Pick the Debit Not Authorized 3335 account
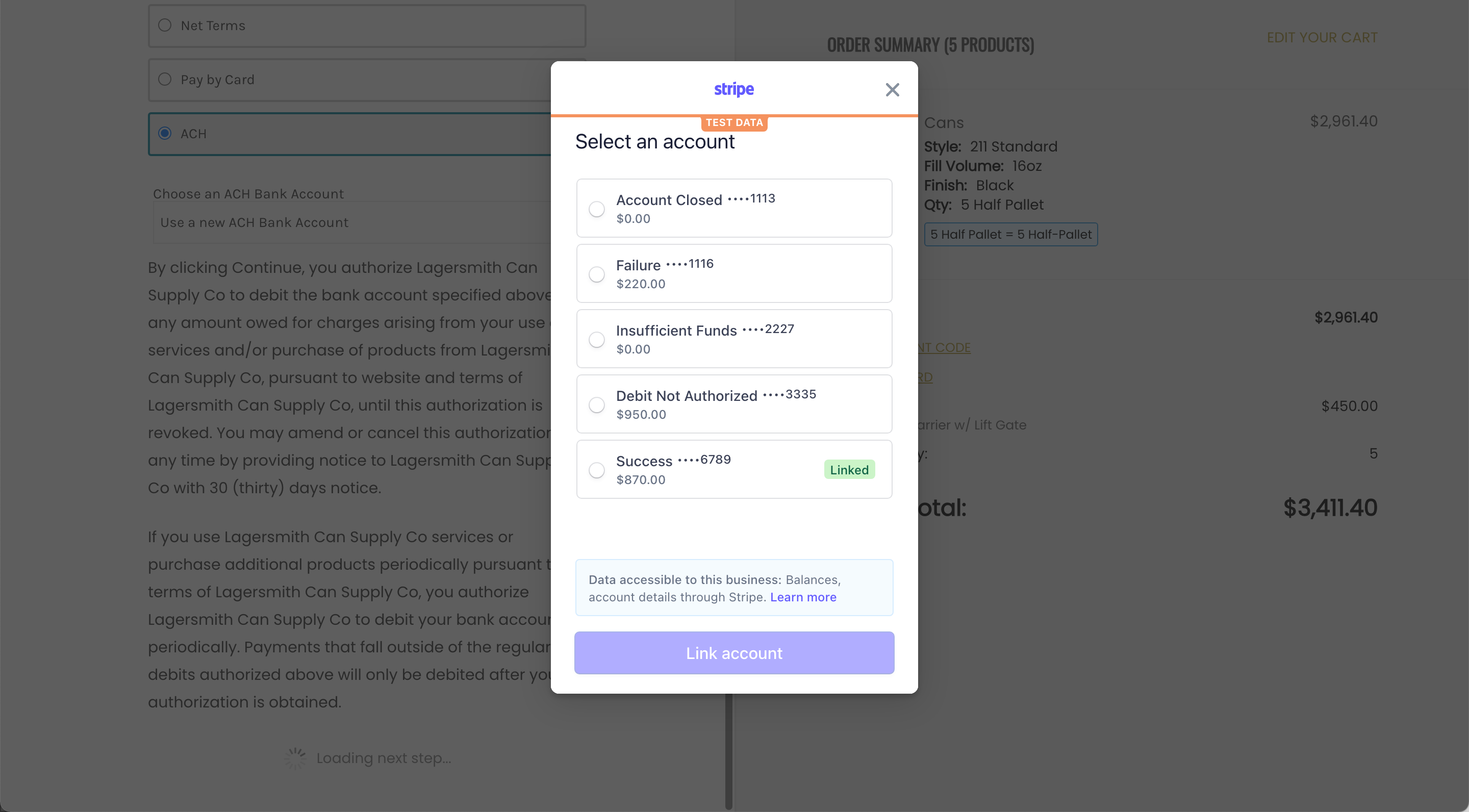Image resolution: width=1469 pixels, height=812 pixels. 596,405
